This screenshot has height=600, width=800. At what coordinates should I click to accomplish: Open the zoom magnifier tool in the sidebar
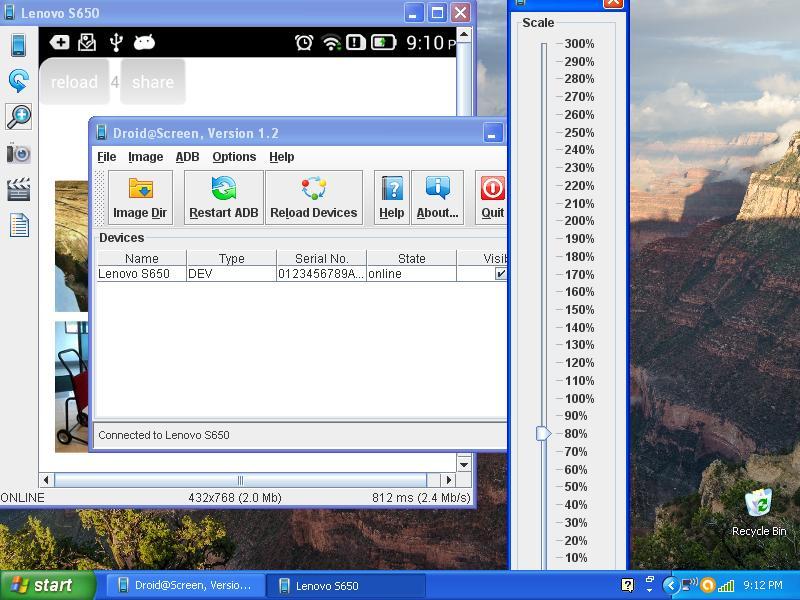(18, 116)
